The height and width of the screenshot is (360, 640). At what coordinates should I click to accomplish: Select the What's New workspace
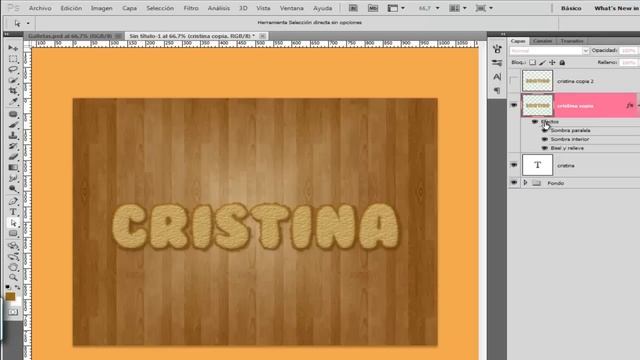point(616,8)
